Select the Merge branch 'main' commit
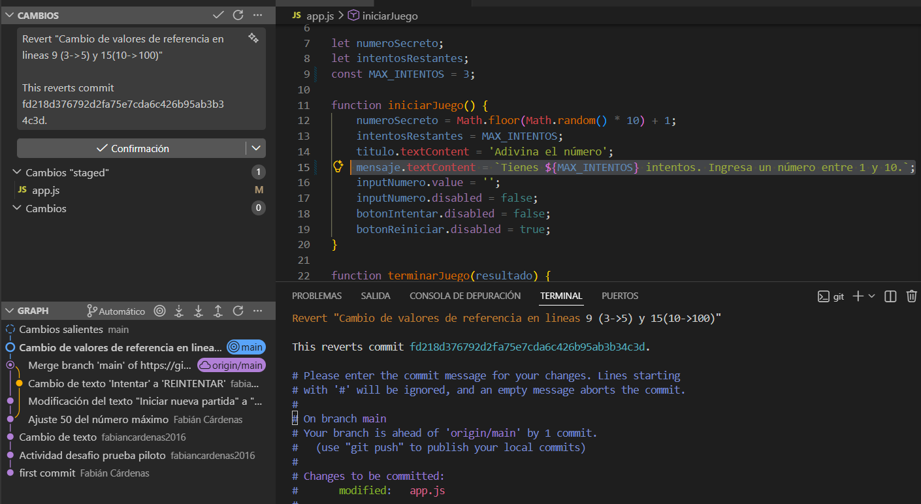Screen dimensions: 921x504 [x=109, y=365]
